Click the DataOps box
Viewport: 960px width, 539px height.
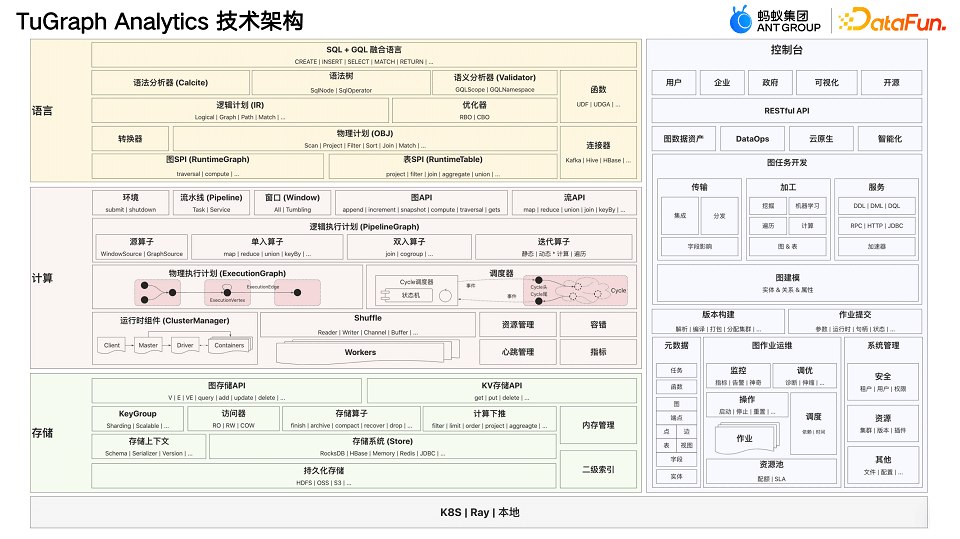[x=752, y=139]
